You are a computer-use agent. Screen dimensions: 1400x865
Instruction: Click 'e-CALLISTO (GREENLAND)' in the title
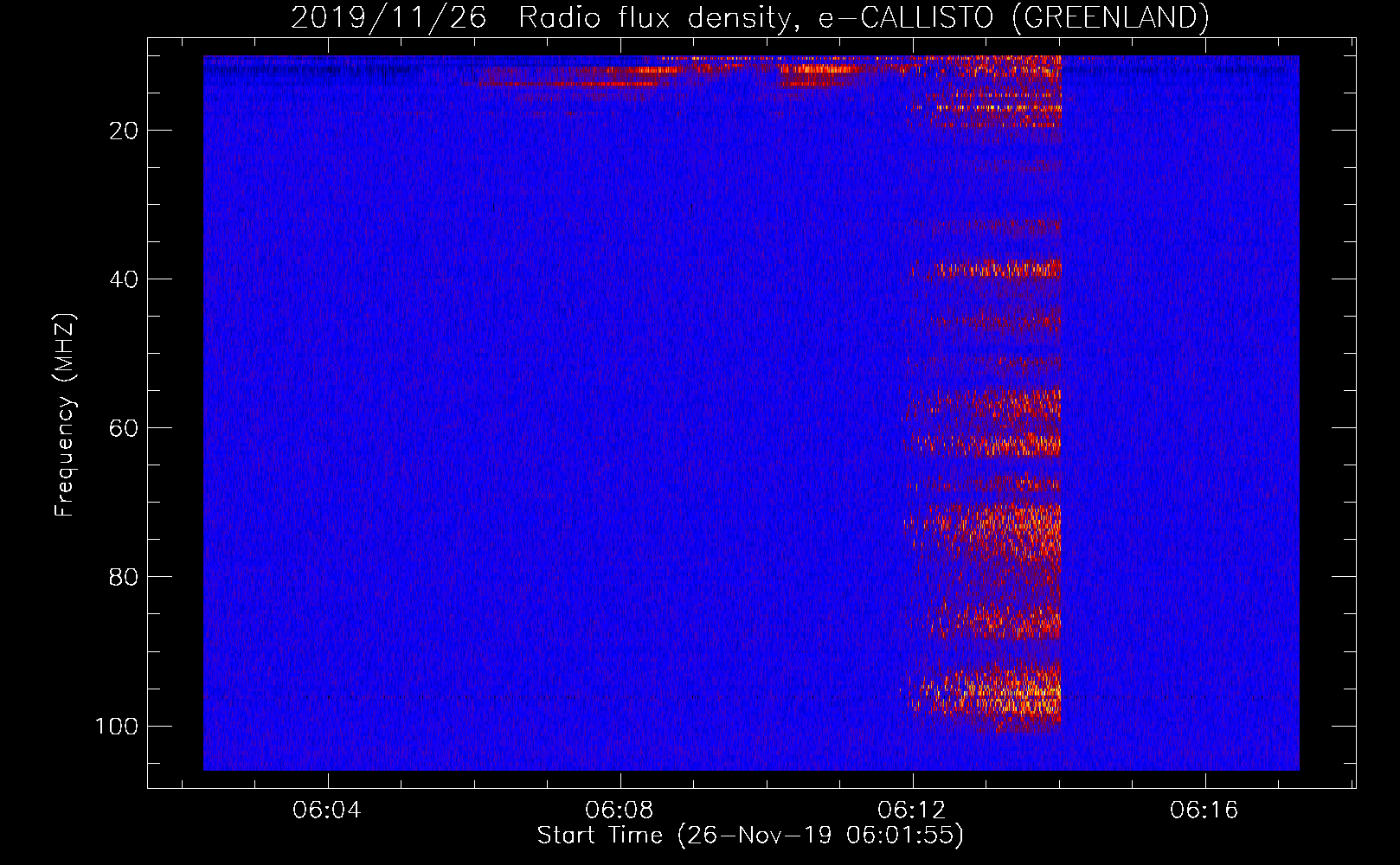(x=1013, y=18)
